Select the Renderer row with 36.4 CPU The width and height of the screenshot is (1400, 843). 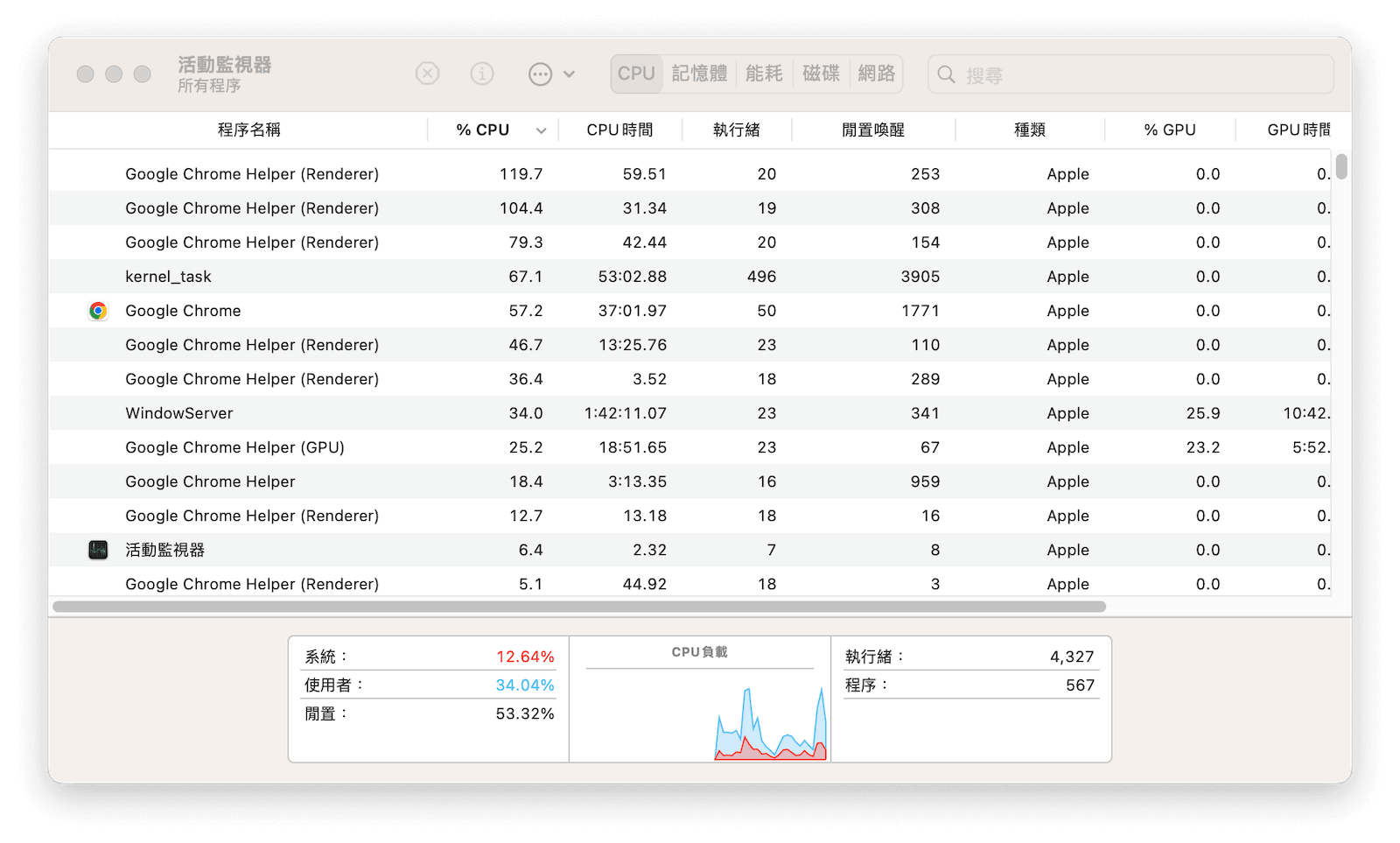click(x=689, y=379)
